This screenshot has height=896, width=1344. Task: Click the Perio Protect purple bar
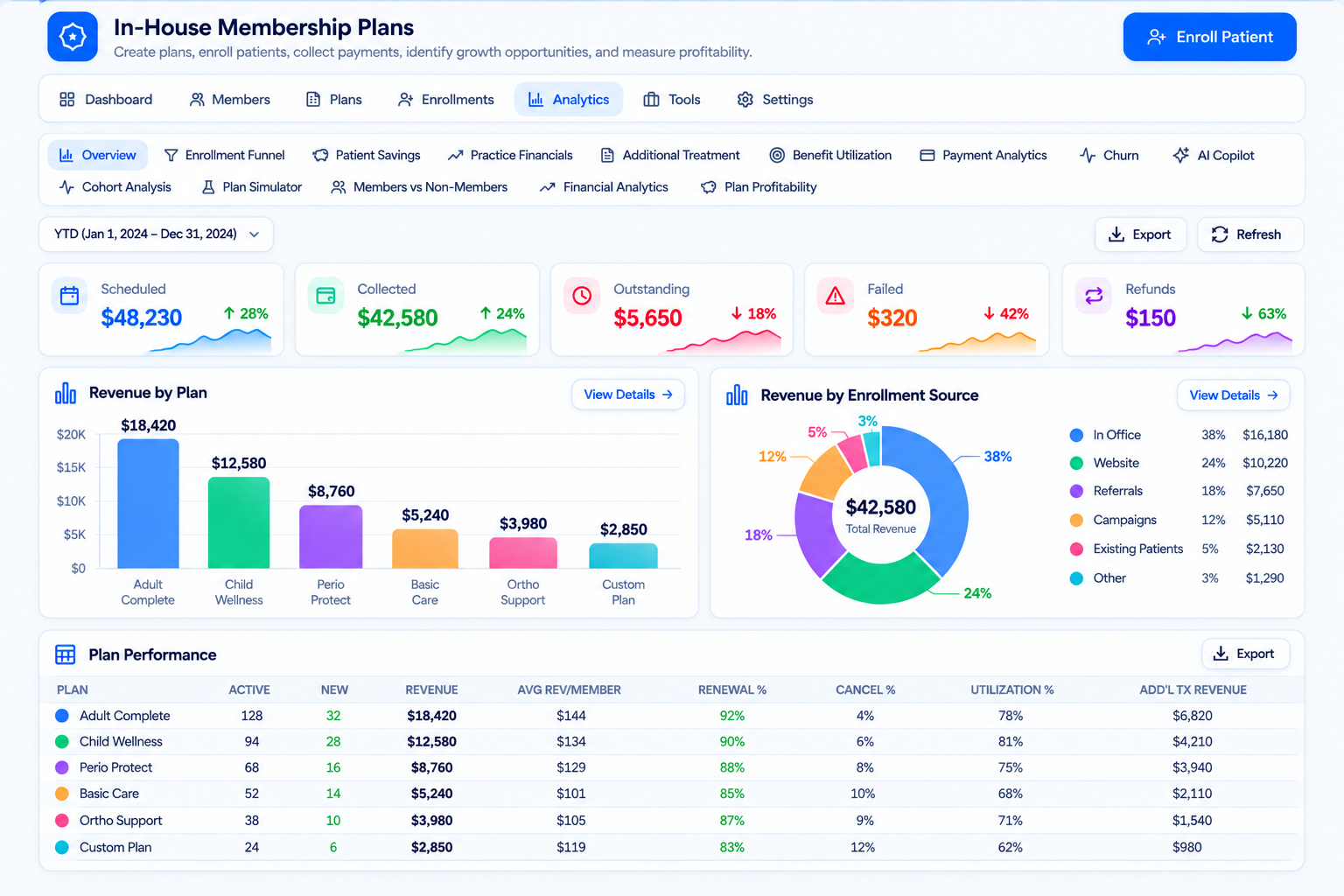(x=331, y=536)
